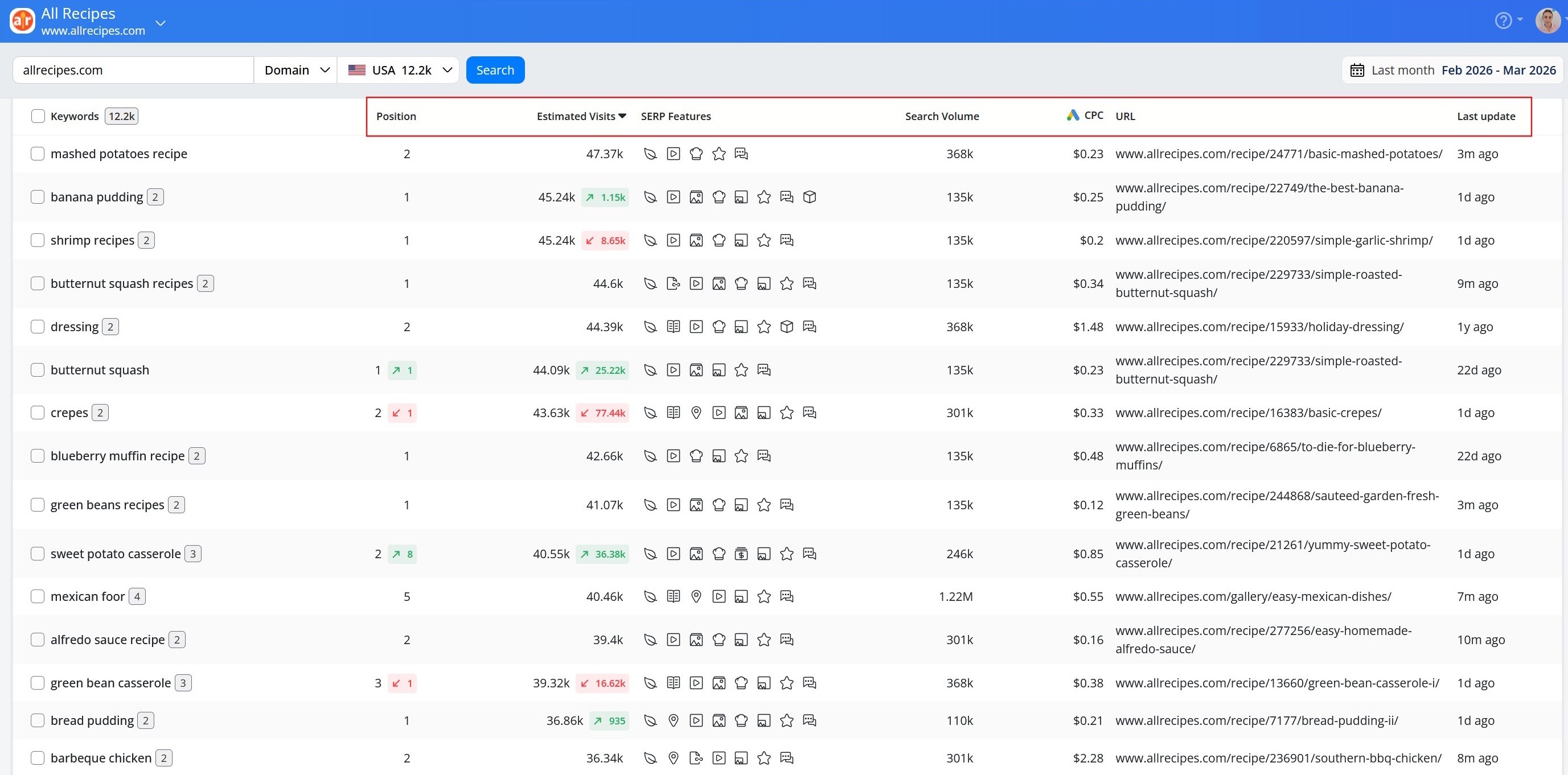Expand the sweet potato casserole 3 badge
The height and width of the screenshot is (775, 1568).
[193, 554]
